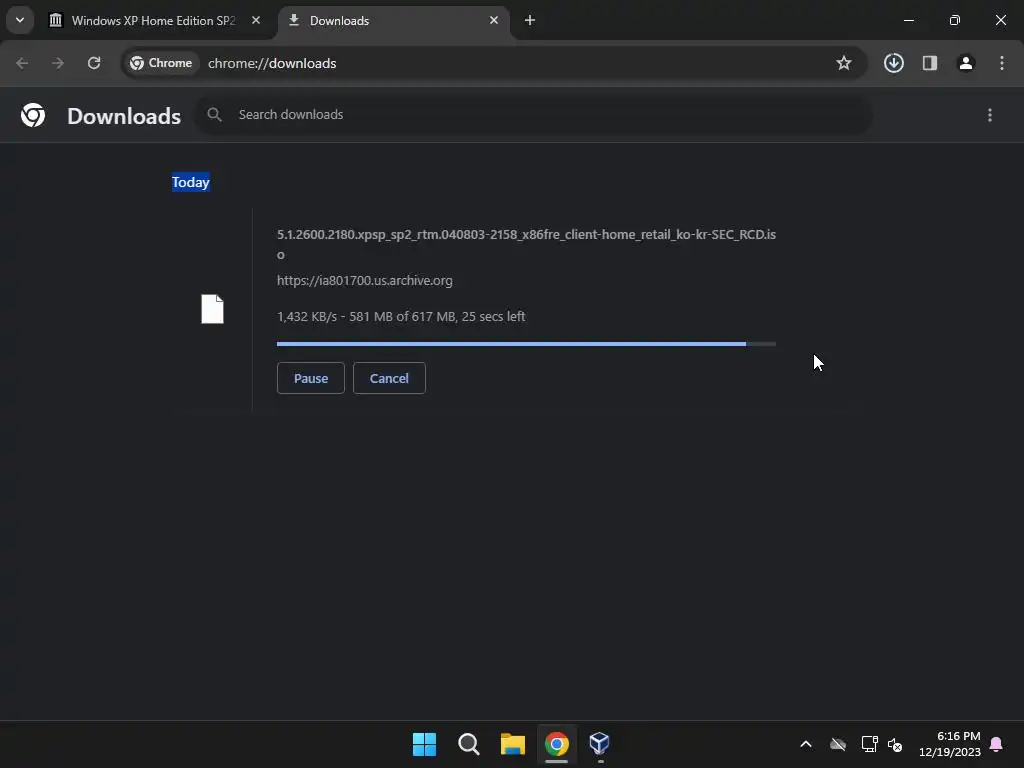The width and height of the screenshot is (1024, 768).
Task: Close the Downloads tab
Action: 494,20
